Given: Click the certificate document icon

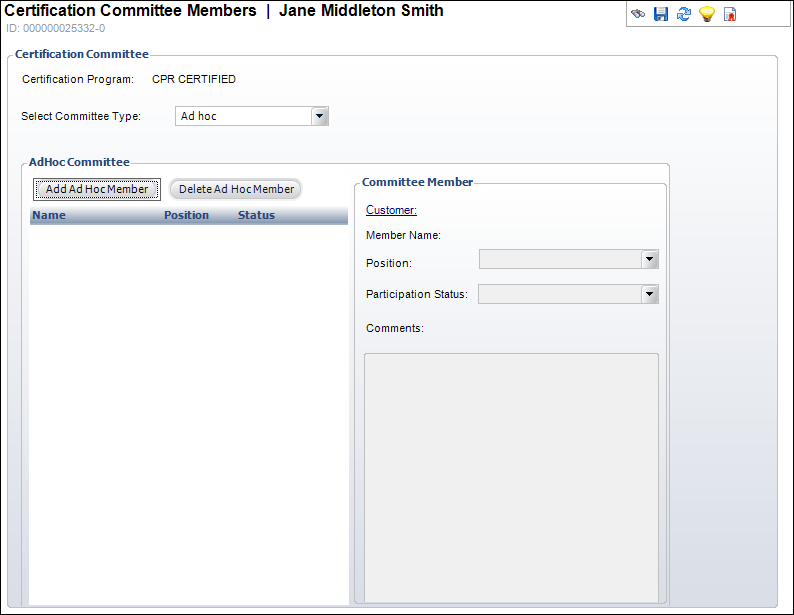Looking at the screenshot, I should click(730, 15).
